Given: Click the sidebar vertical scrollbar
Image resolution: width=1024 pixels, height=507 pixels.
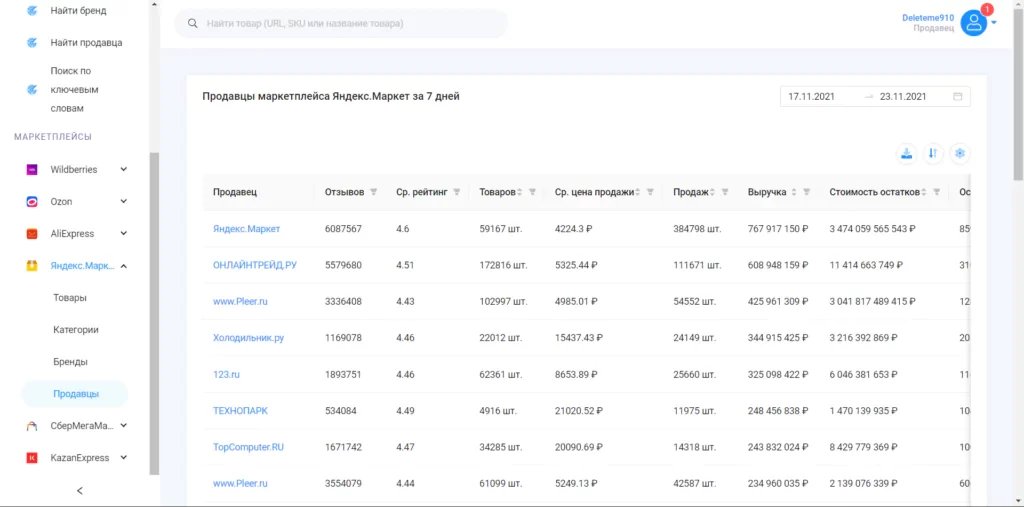Looking at the screenshot, I should click(x=153, y=310).
